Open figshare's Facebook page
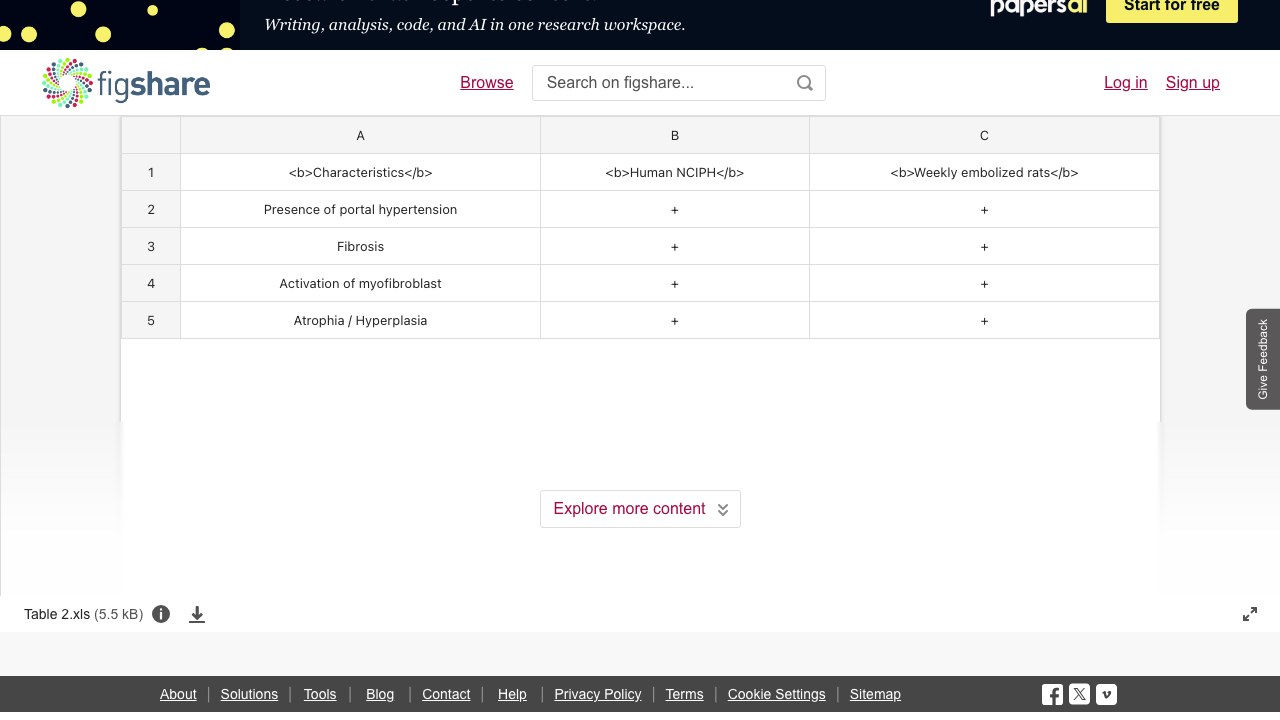The height and width of the screenshot is (720, 1280). pyautogui.click(x=1052, y=694)
